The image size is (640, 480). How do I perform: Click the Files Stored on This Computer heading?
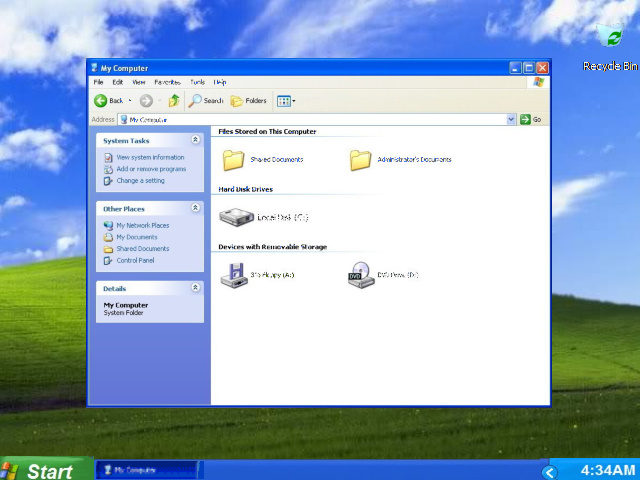point(267,131)
